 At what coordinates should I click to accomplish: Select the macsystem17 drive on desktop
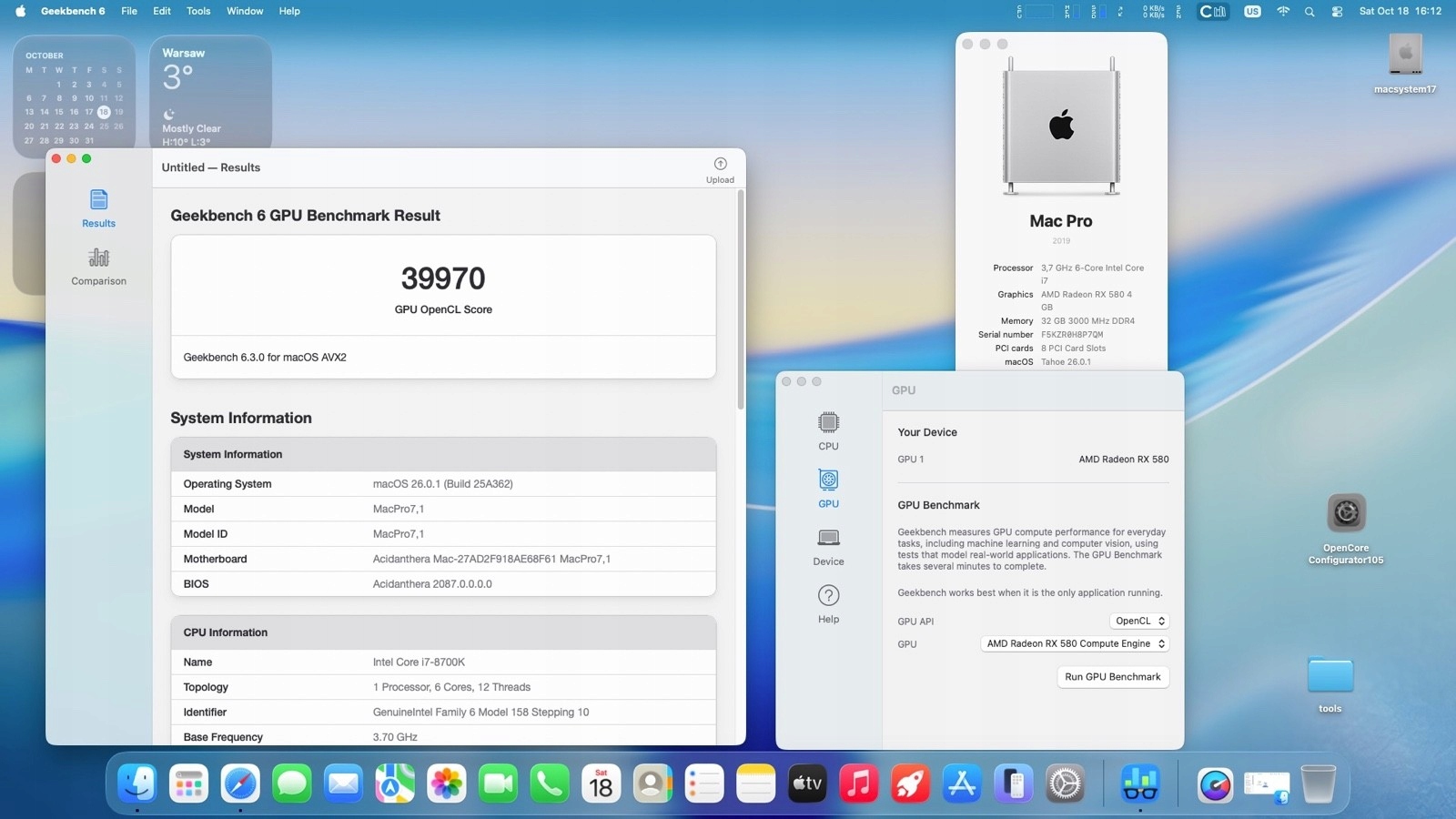tap(1405, 65)
